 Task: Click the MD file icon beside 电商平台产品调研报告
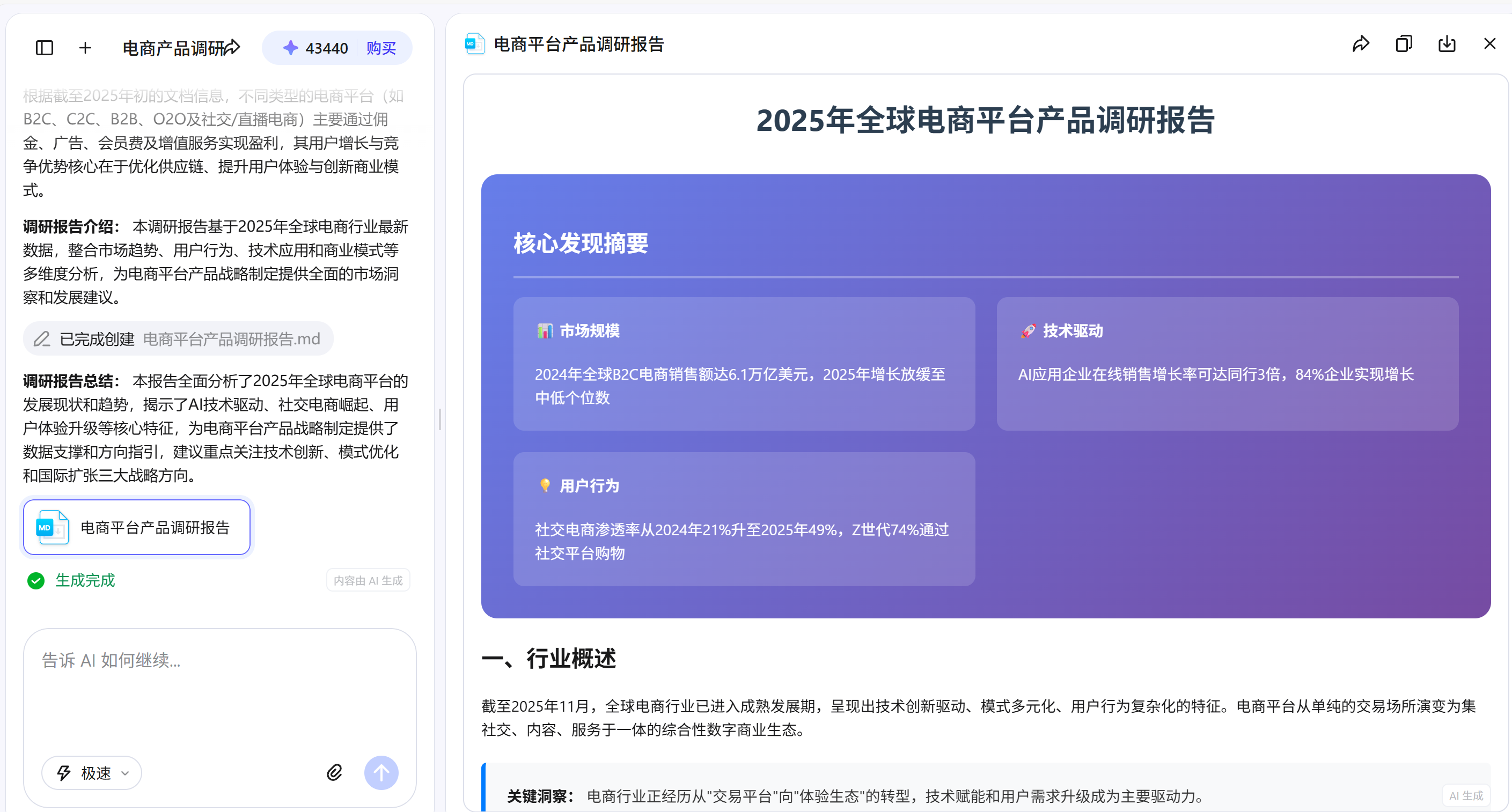pyautogui.click(x=474, y=43)
